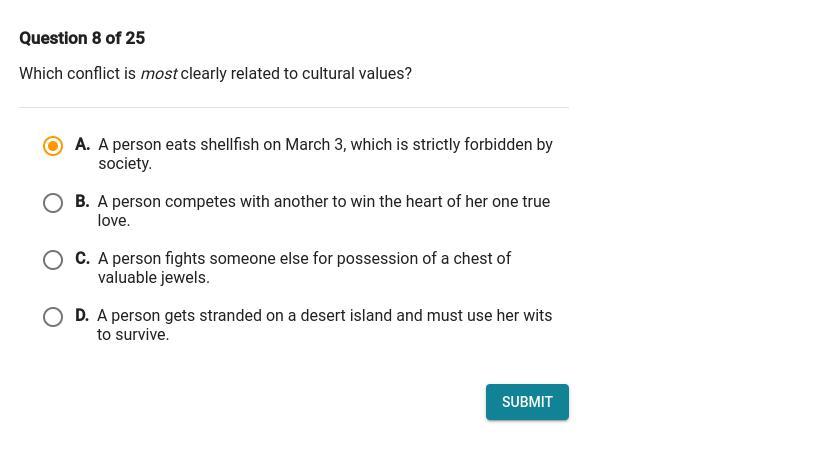819x459 pixels.
Task: Click the answer about a chest of jewels
Action: [x=304, y=268]
